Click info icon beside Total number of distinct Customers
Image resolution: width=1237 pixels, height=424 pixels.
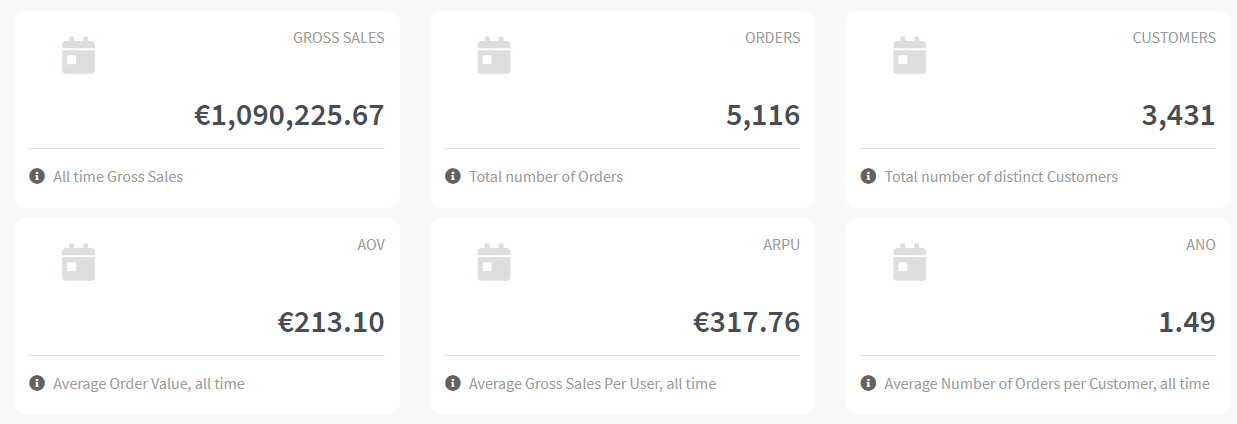[x=868, y=176]
